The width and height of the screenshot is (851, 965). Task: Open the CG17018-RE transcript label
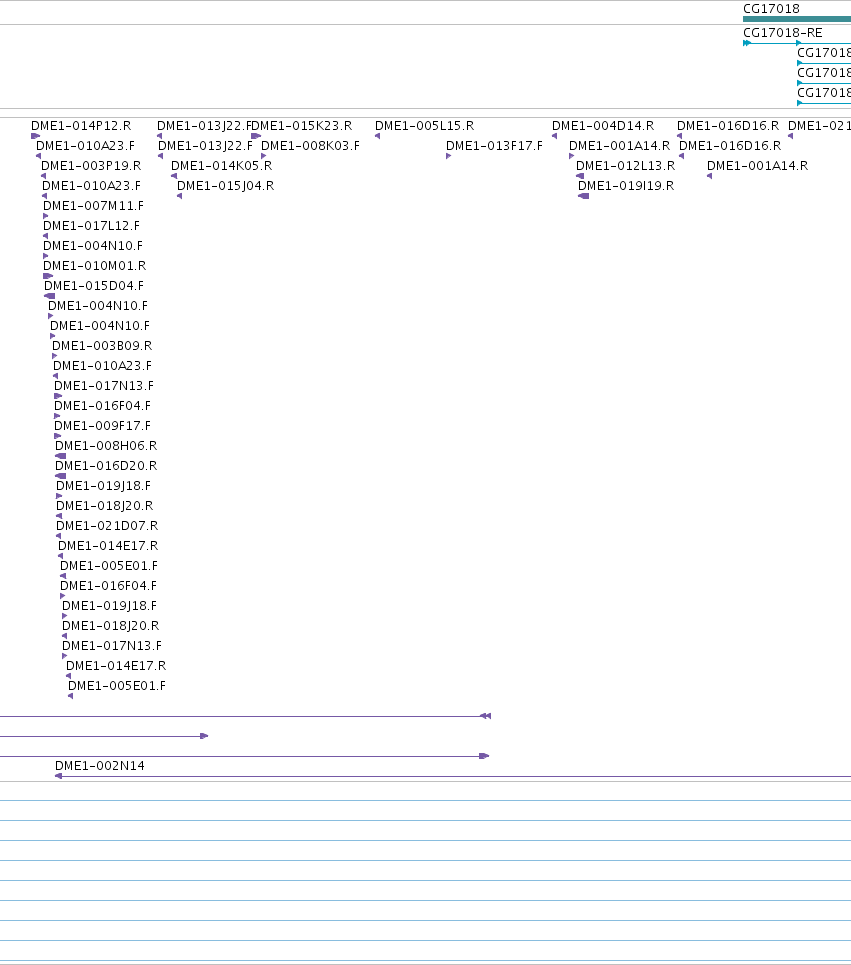click(783, 33)
